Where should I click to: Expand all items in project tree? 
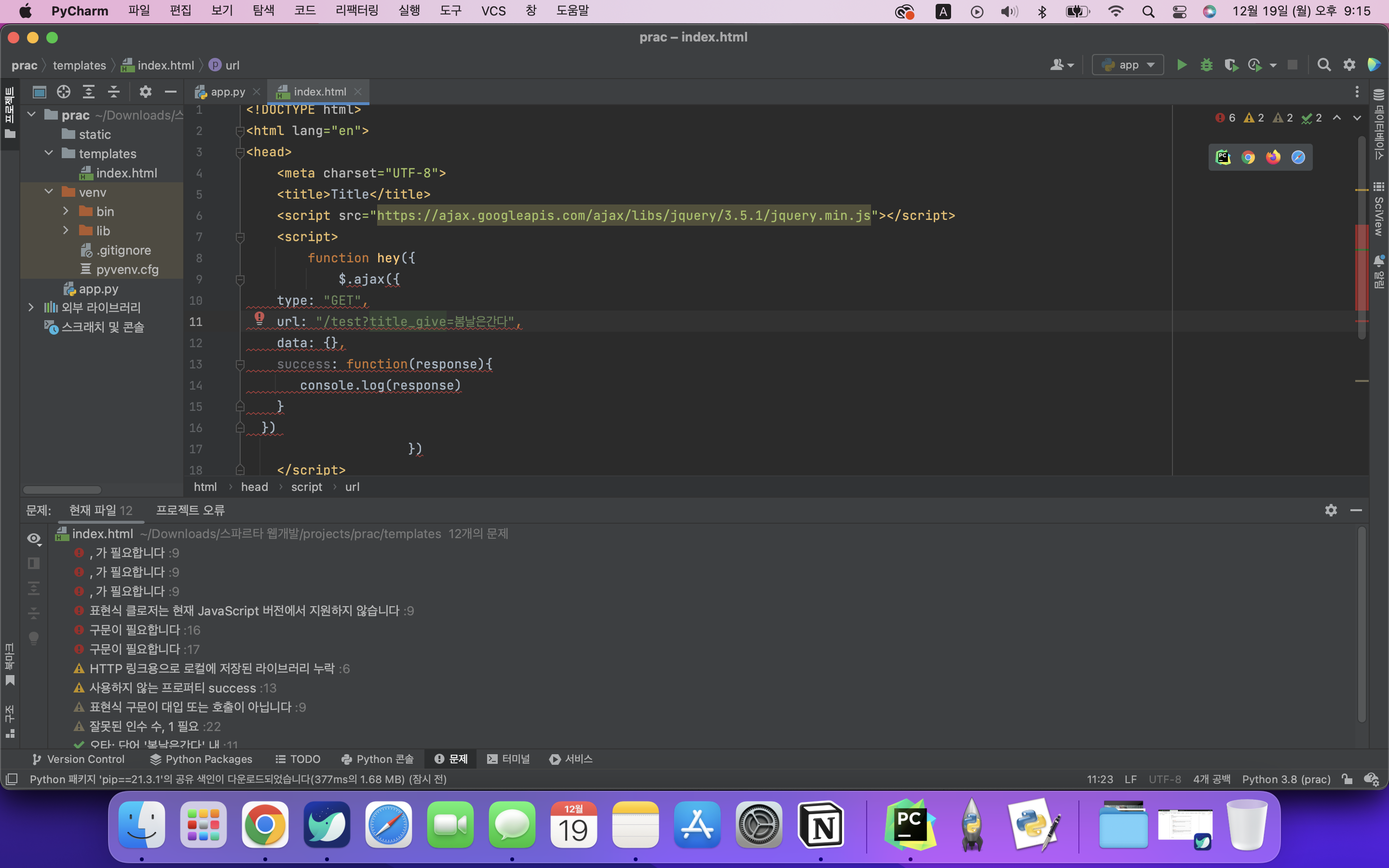88,91
